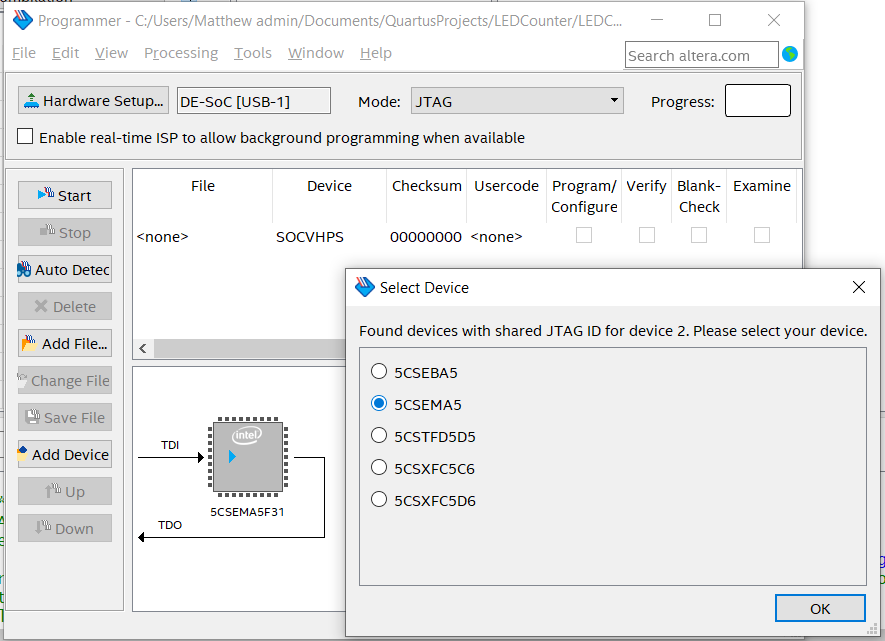
Task: Click the Add Device button
Action: pos(65,454)
